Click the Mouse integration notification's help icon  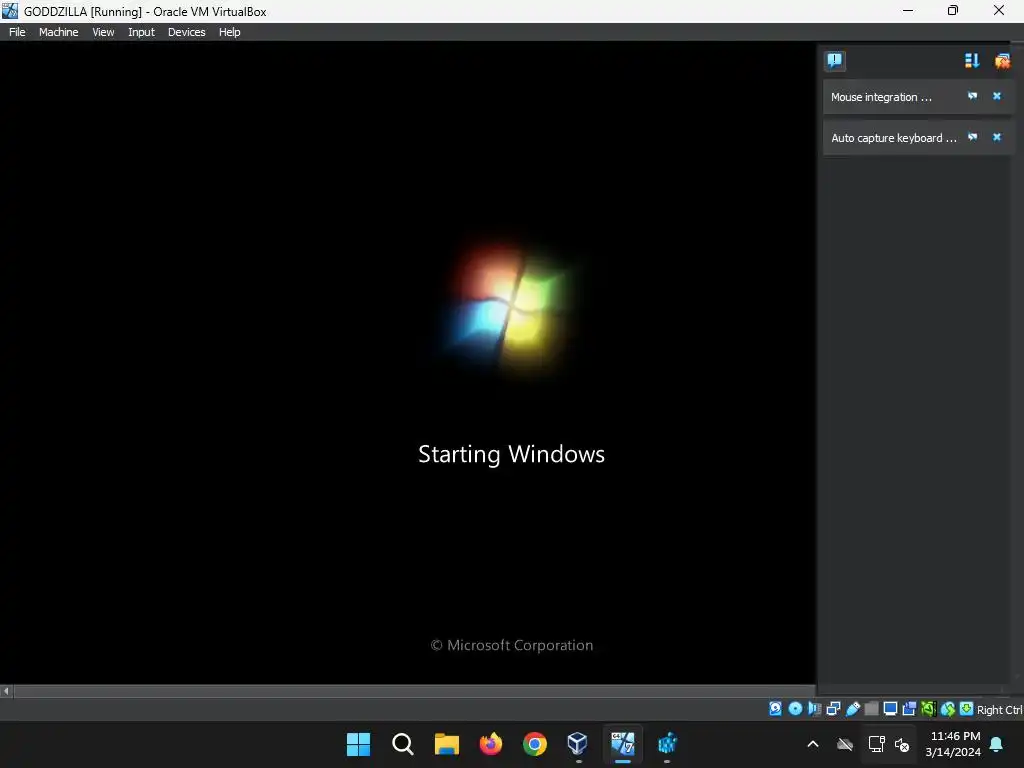pos(972,96)
